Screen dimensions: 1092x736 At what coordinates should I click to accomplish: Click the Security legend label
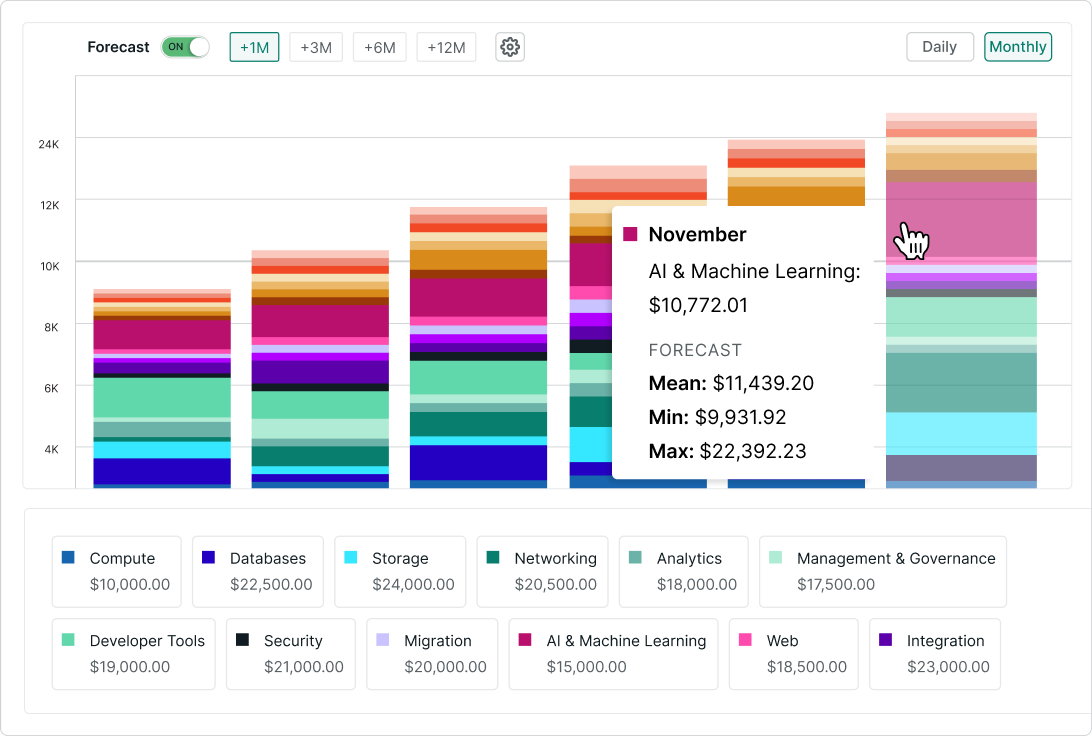tap(293, 641)
